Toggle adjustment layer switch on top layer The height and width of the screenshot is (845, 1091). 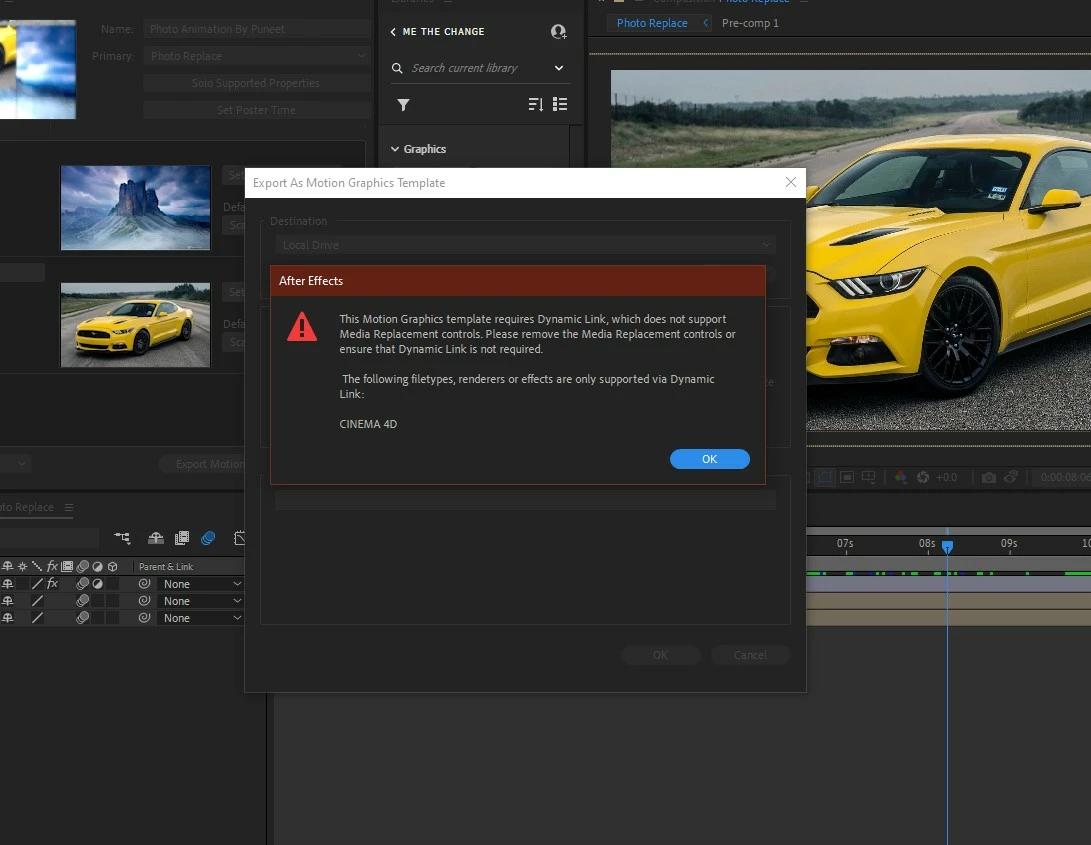pyautogui.click(x=97, y=584)
